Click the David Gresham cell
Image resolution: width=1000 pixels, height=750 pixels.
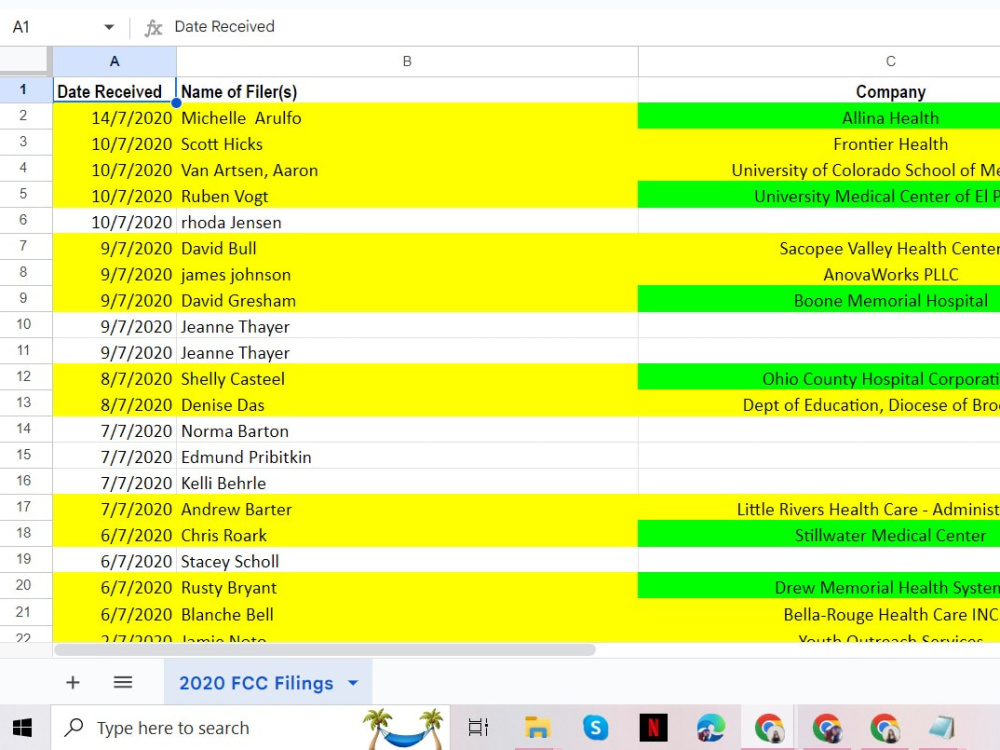click(407, 300)
